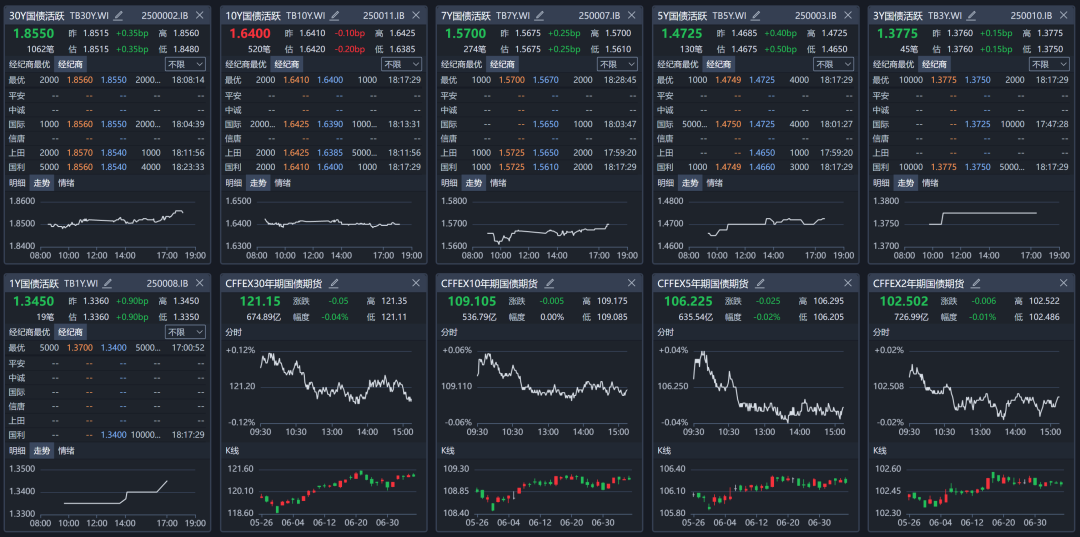The height and width of the screenshot is (537, 1080).
Task: Click the 分时 intraday chart in CFFEX30年期国债期货
Action: [323, 390]
